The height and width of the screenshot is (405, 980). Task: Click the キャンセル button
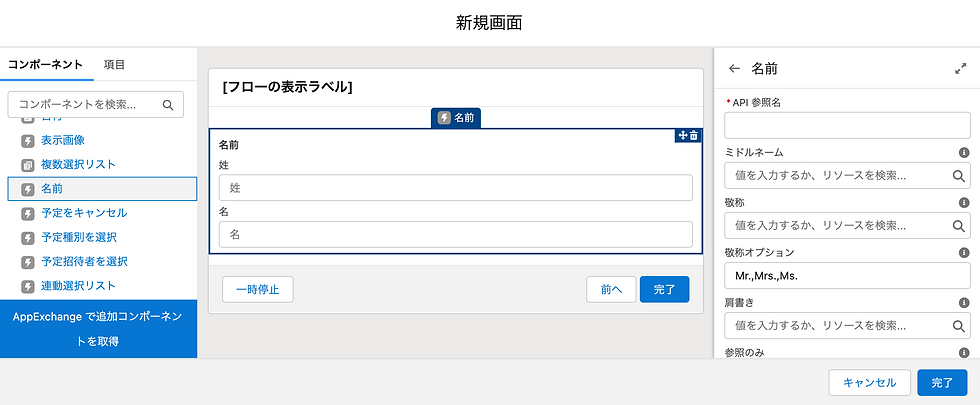(869, 383)
